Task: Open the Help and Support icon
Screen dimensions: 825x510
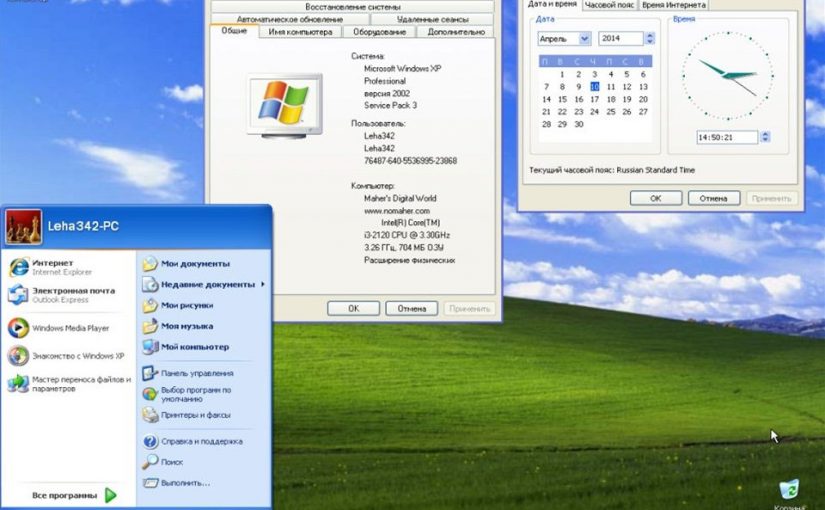Action: [x=150, y=441]
